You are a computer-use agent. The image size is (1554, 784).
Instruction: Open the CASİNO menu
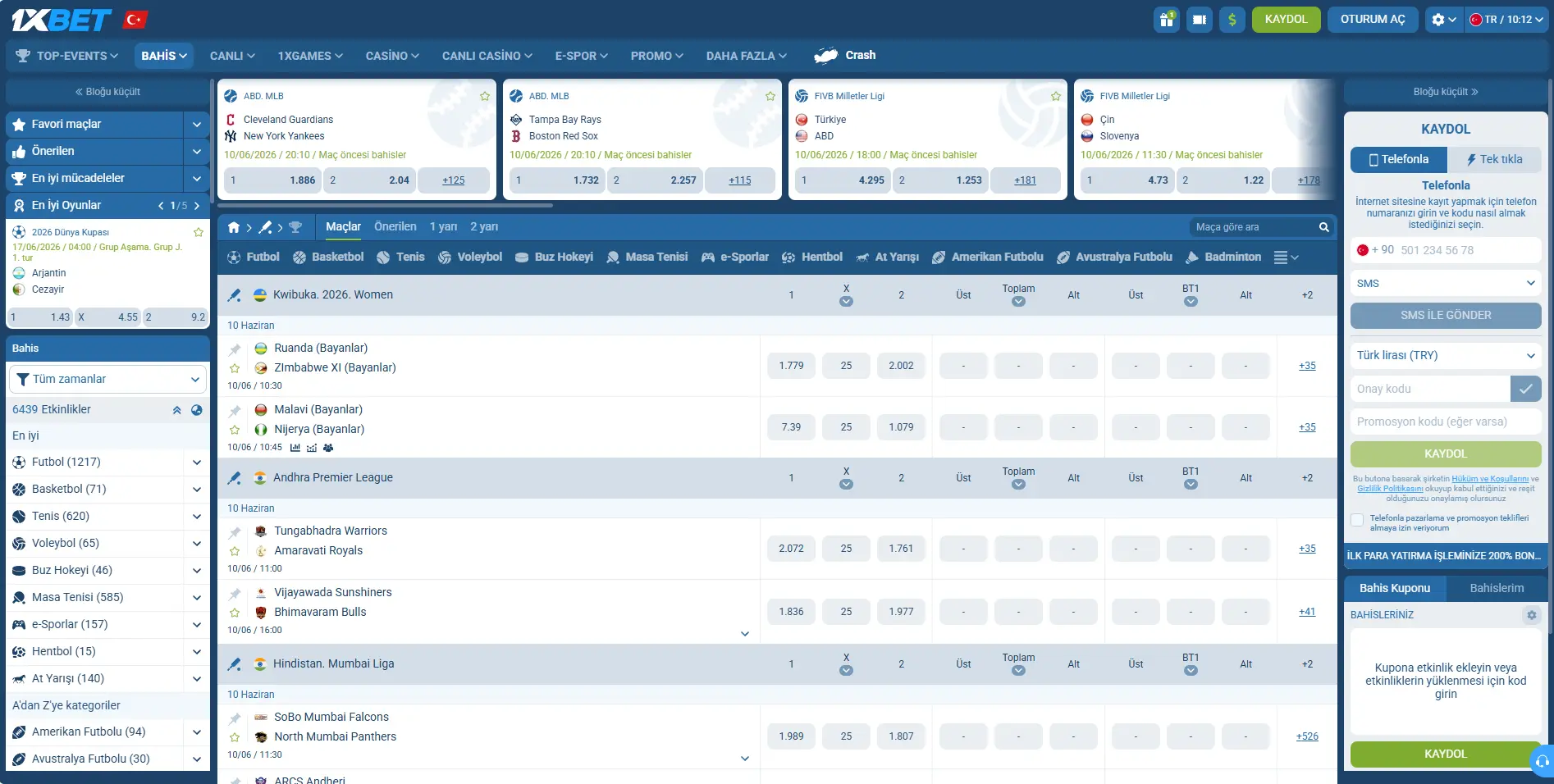click(x=392, y=56)
